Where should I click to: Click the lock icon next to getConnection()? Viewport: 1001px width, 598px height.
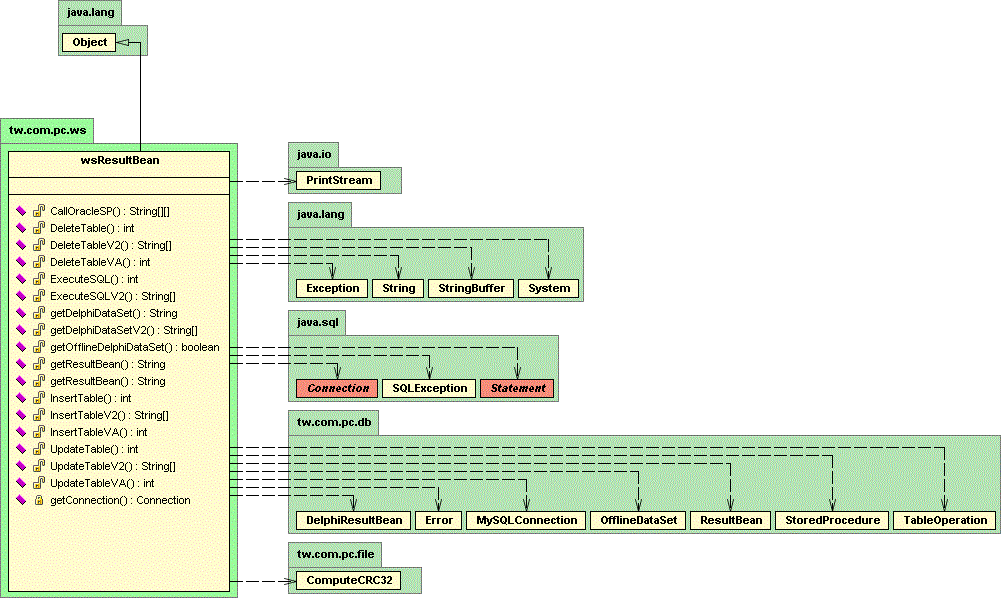[38, 500]
